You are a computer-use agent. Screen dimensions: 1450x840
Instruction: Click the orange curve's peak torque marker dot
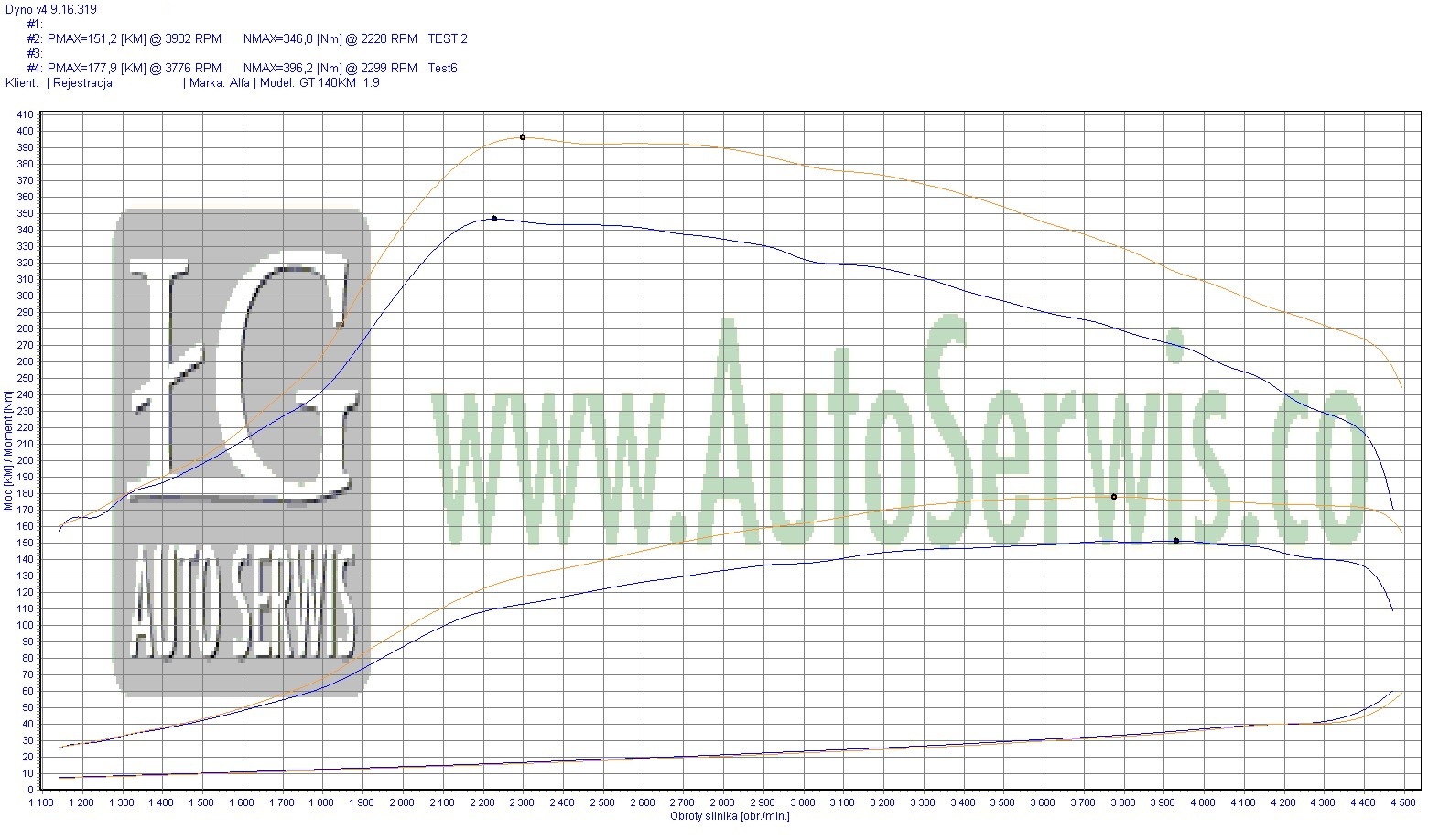pos(523,137)
